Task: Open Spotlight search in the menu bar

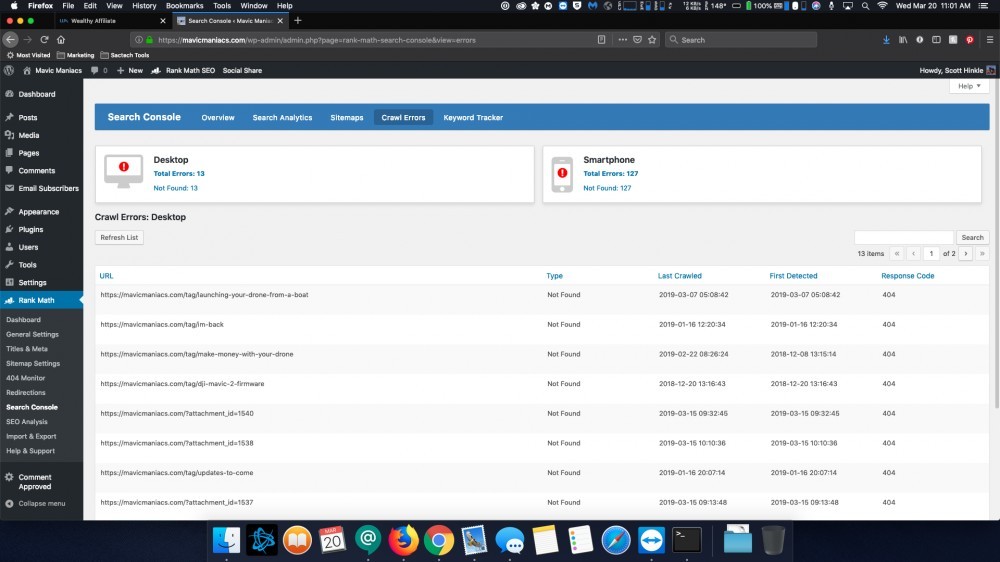Action: coord(865,6)
